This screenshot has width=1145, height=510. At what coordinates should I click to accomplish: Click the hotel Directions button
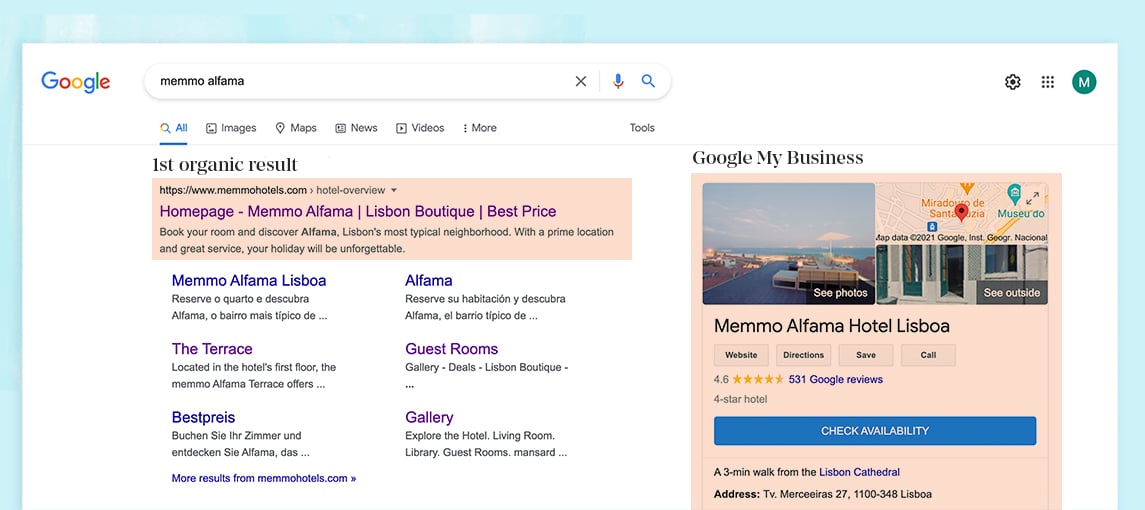(x=803, y=355)
